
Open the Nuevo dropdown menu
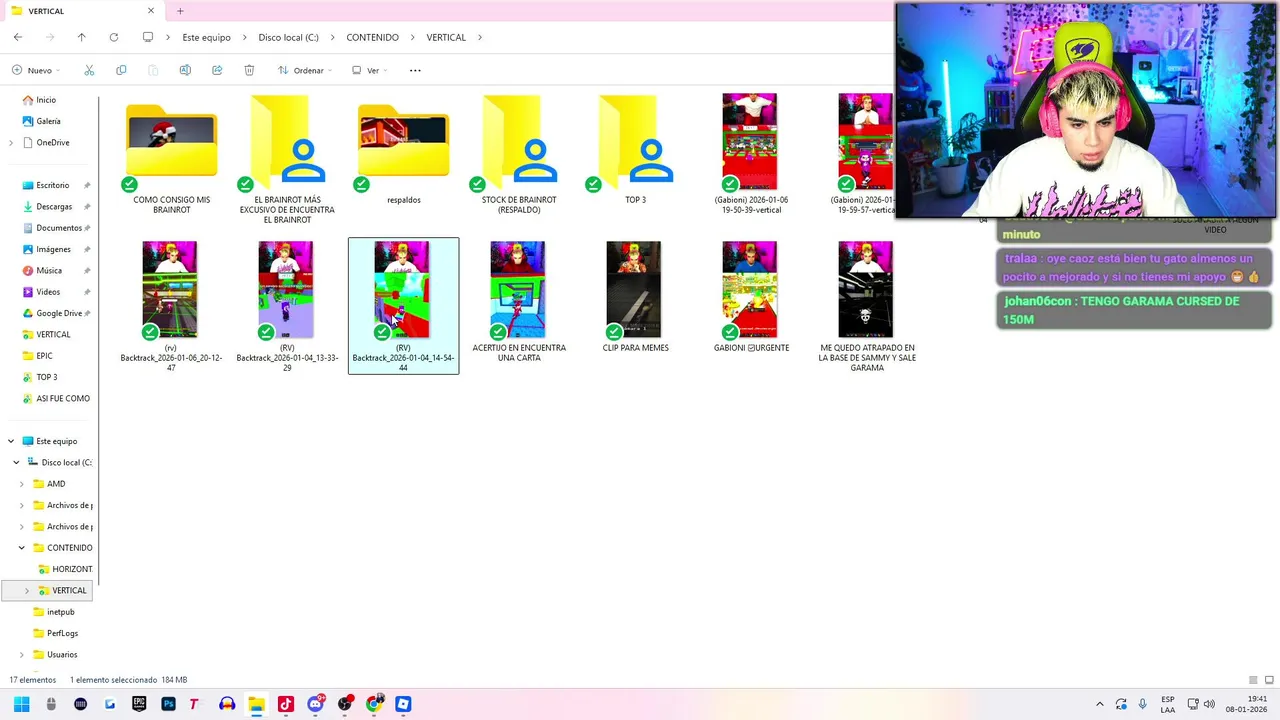[x=36, y=70]
